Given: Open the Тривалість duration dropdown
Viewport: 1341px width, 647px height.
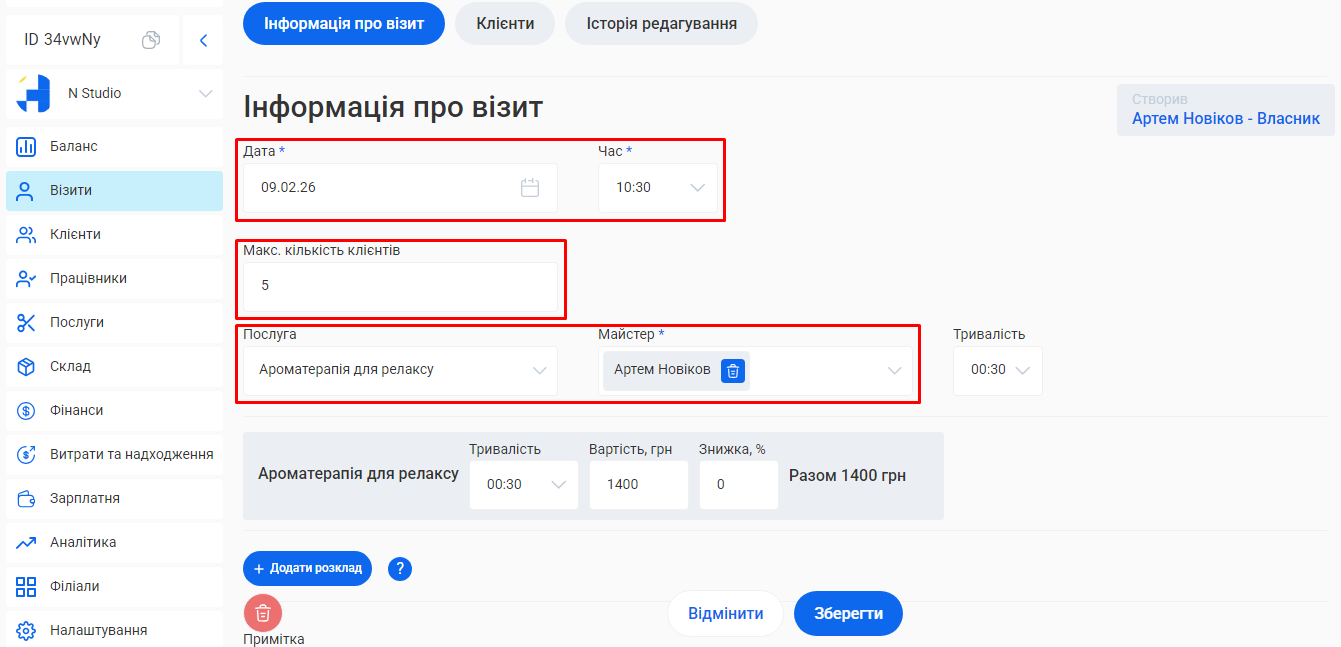Looking at the screenshot, I should [1022, 371].
